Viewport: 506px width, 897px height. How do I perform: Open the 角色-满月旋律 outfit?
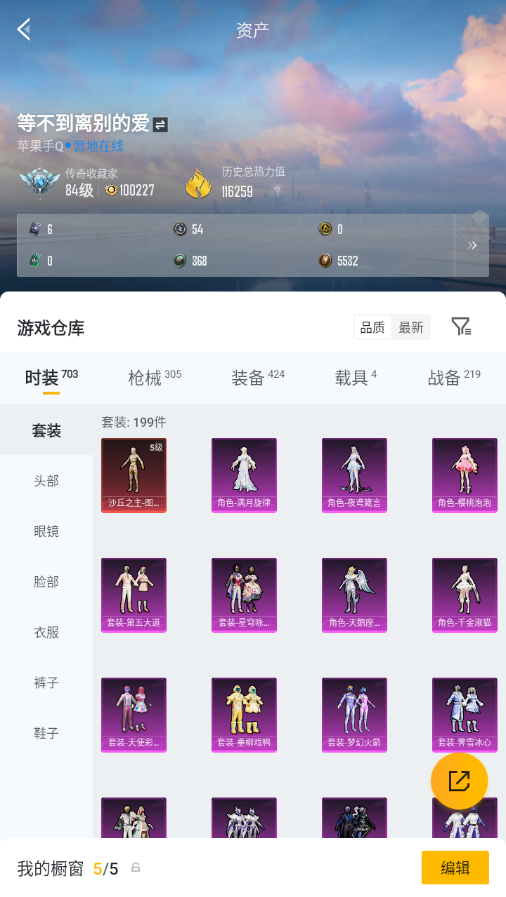click(244, 475)
